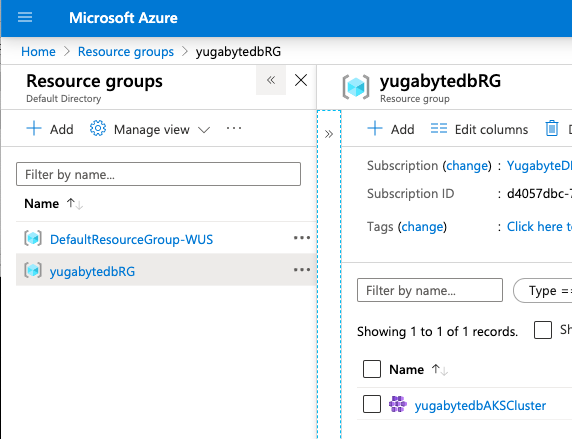Enable the Show hidden types checkbox
The height and width of the screenshot is (439, 572).
pos(542,330)
